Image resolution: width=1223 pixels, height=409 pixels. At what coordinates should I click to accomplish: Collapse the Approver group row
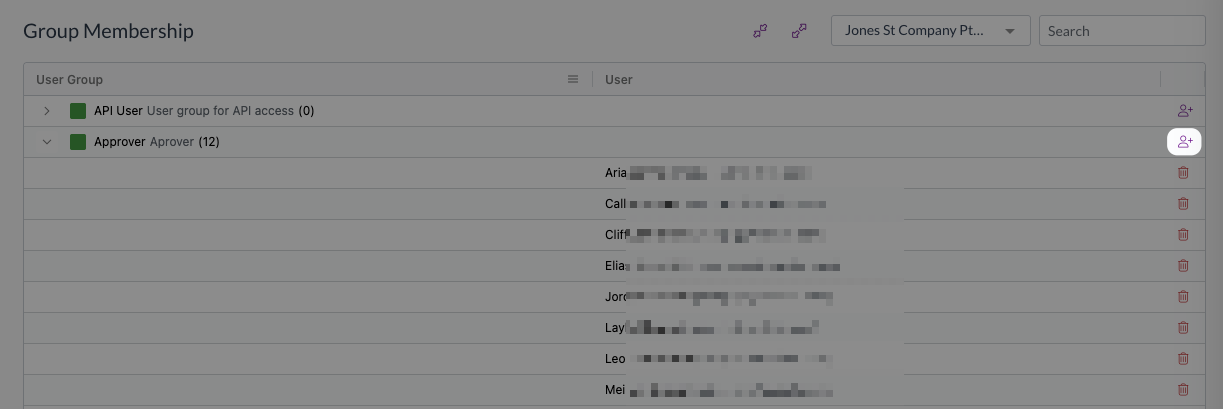47,142
